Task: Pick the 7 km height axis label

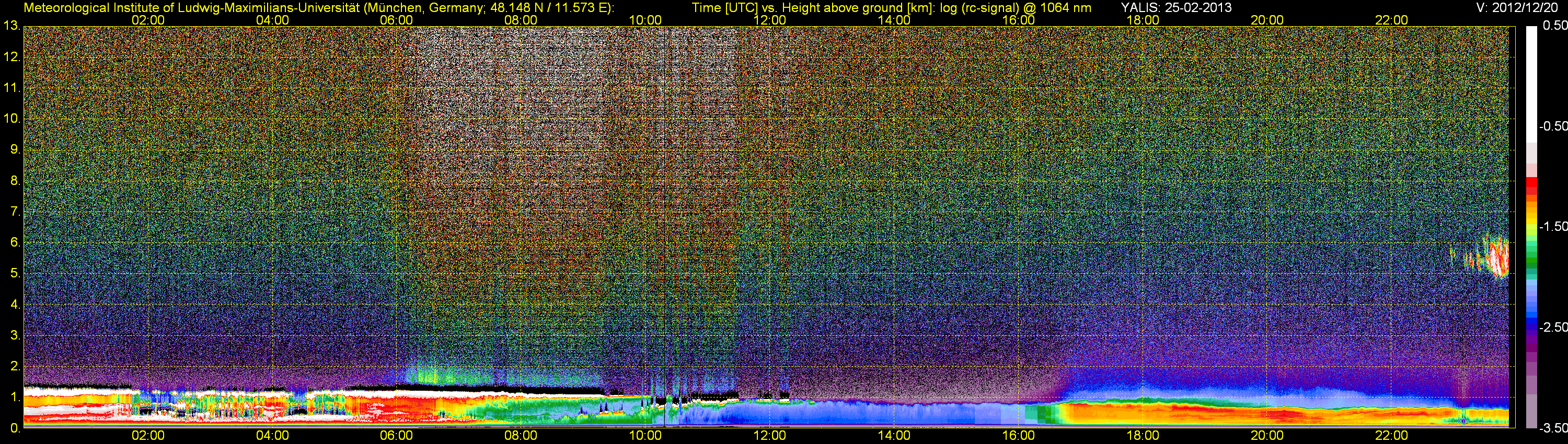Action: click(x=15, y=212)
